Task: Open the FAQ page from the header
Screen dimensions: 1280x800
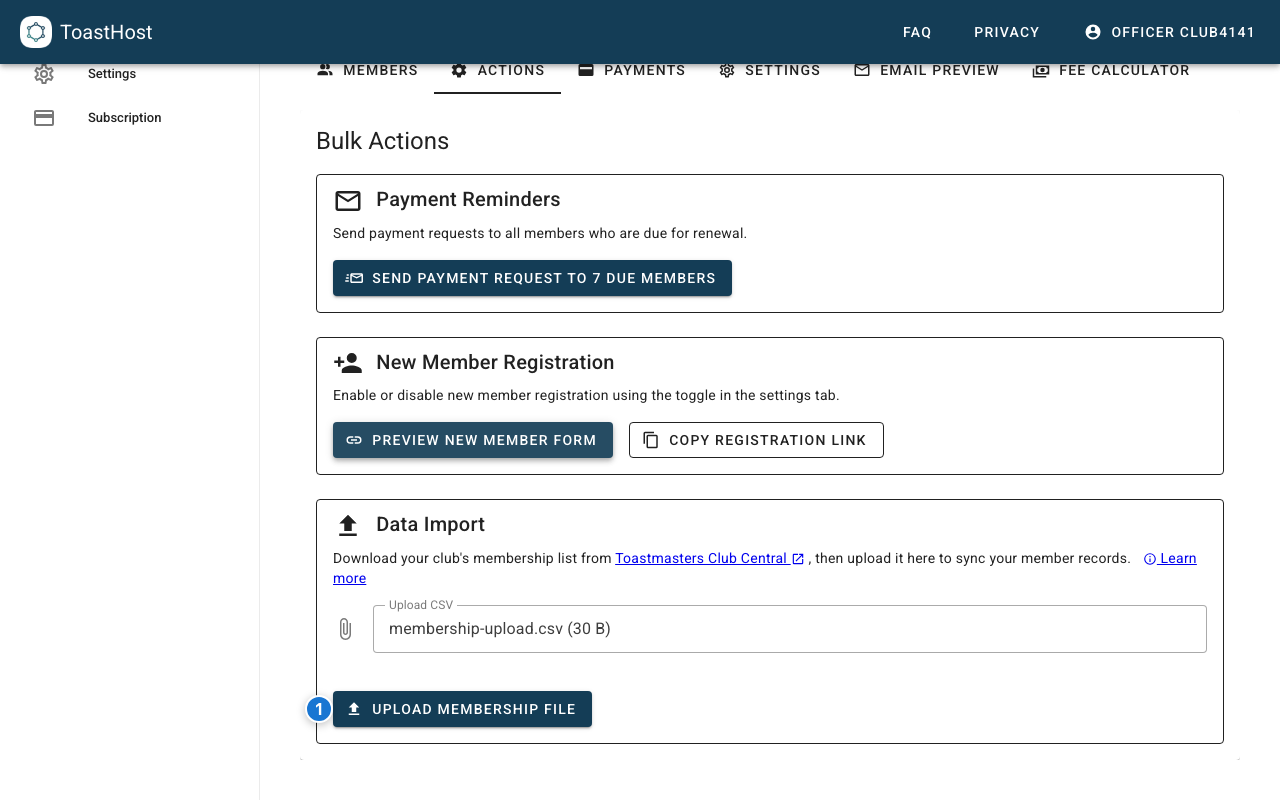Action: tap(916, 31)
